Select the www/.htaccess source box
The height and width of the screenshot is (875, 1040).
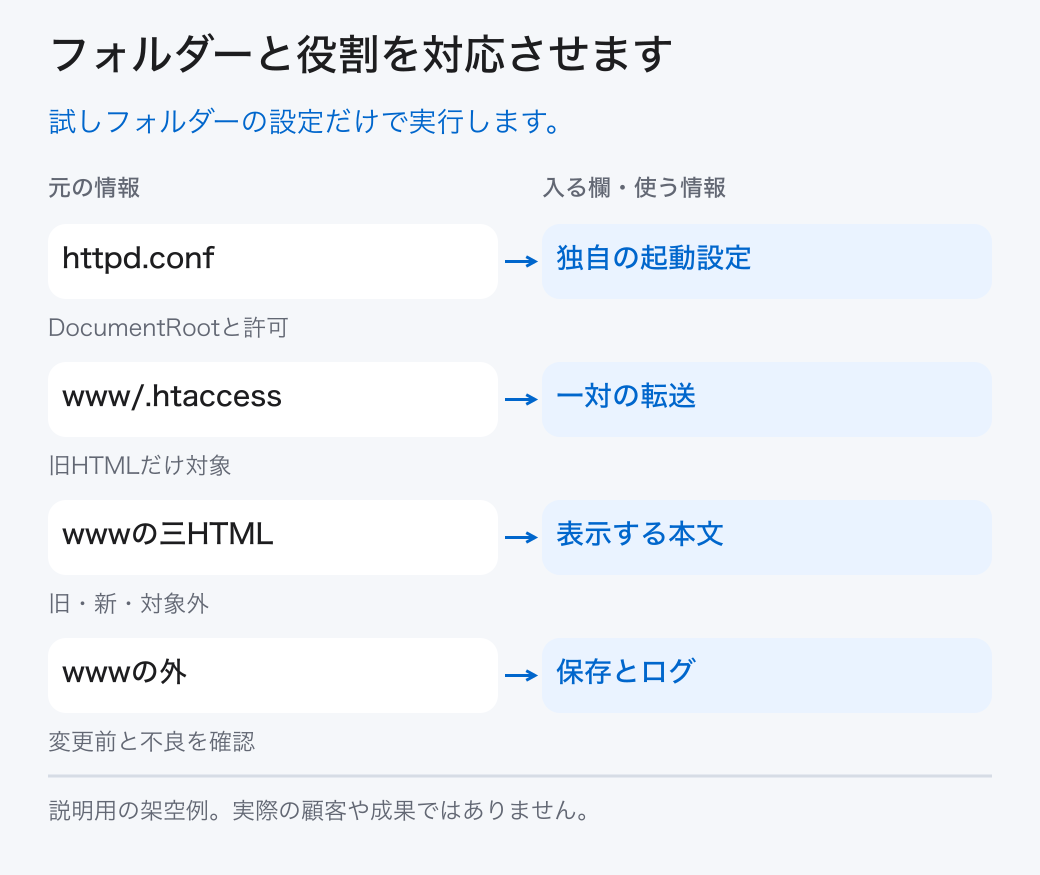273,399
